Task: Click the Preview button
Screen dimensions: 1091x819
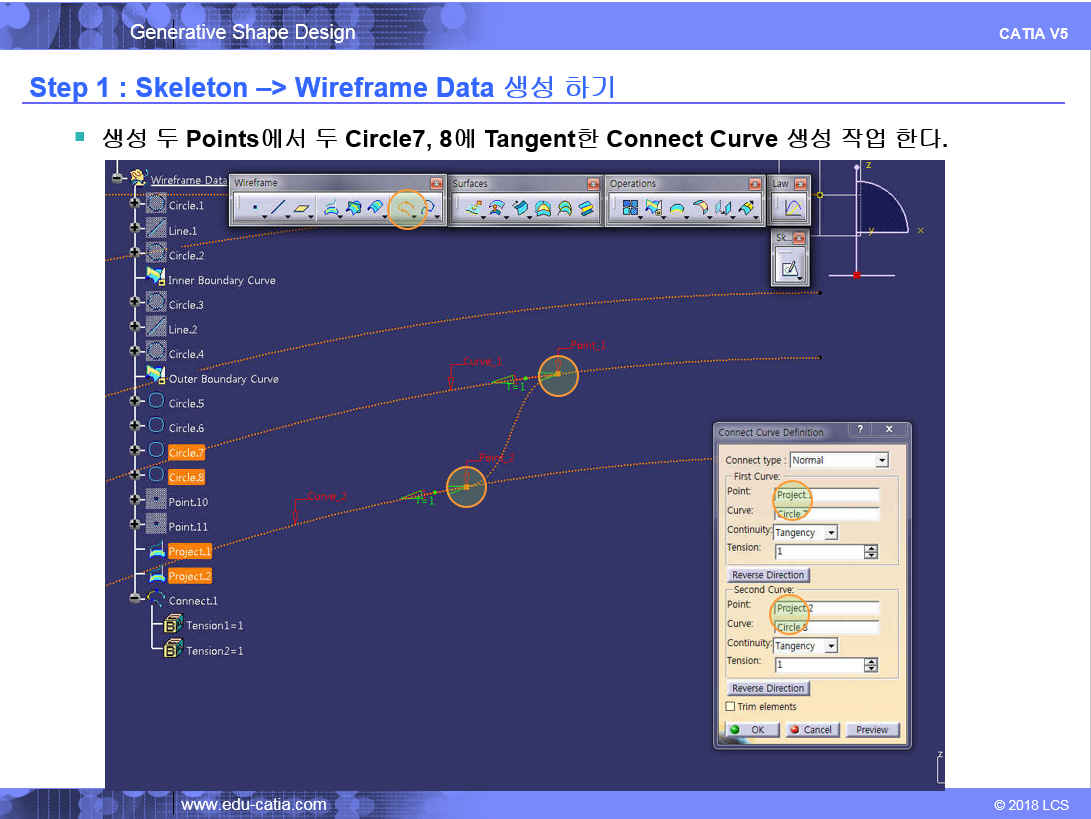Action: [872, 730]
